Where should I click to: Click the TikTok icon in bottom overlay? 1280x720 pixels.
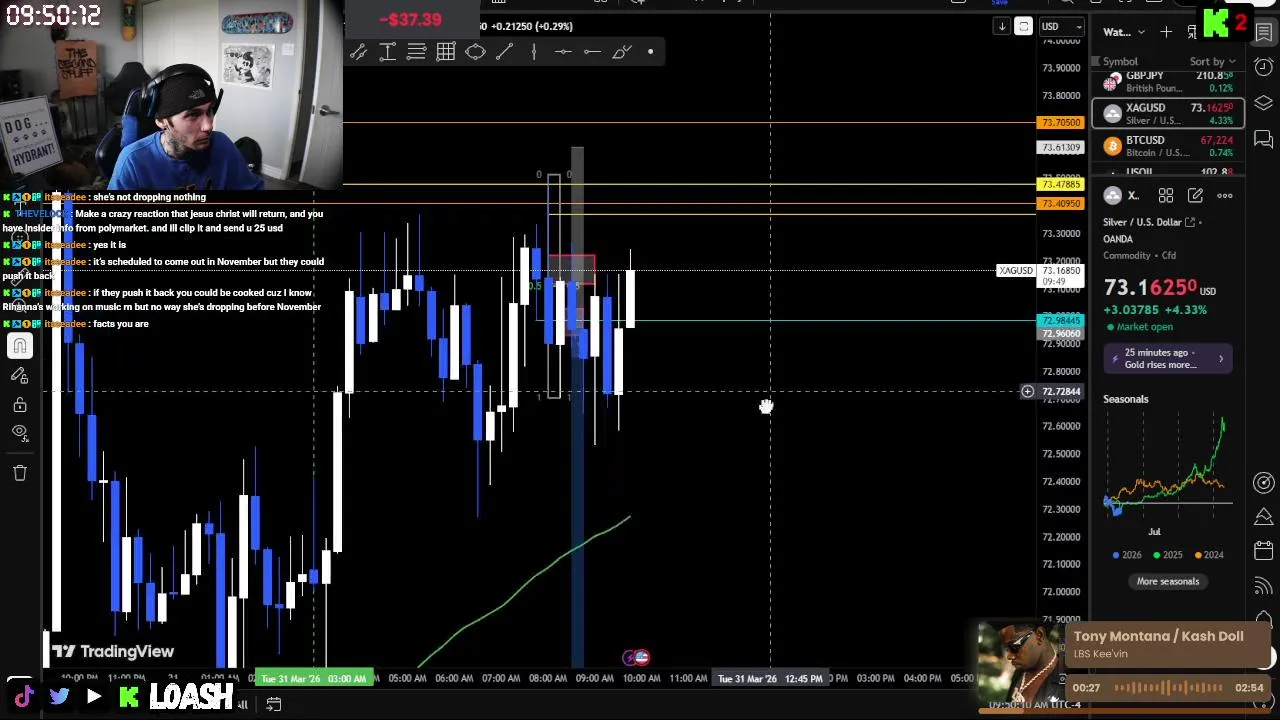point(24,696)
